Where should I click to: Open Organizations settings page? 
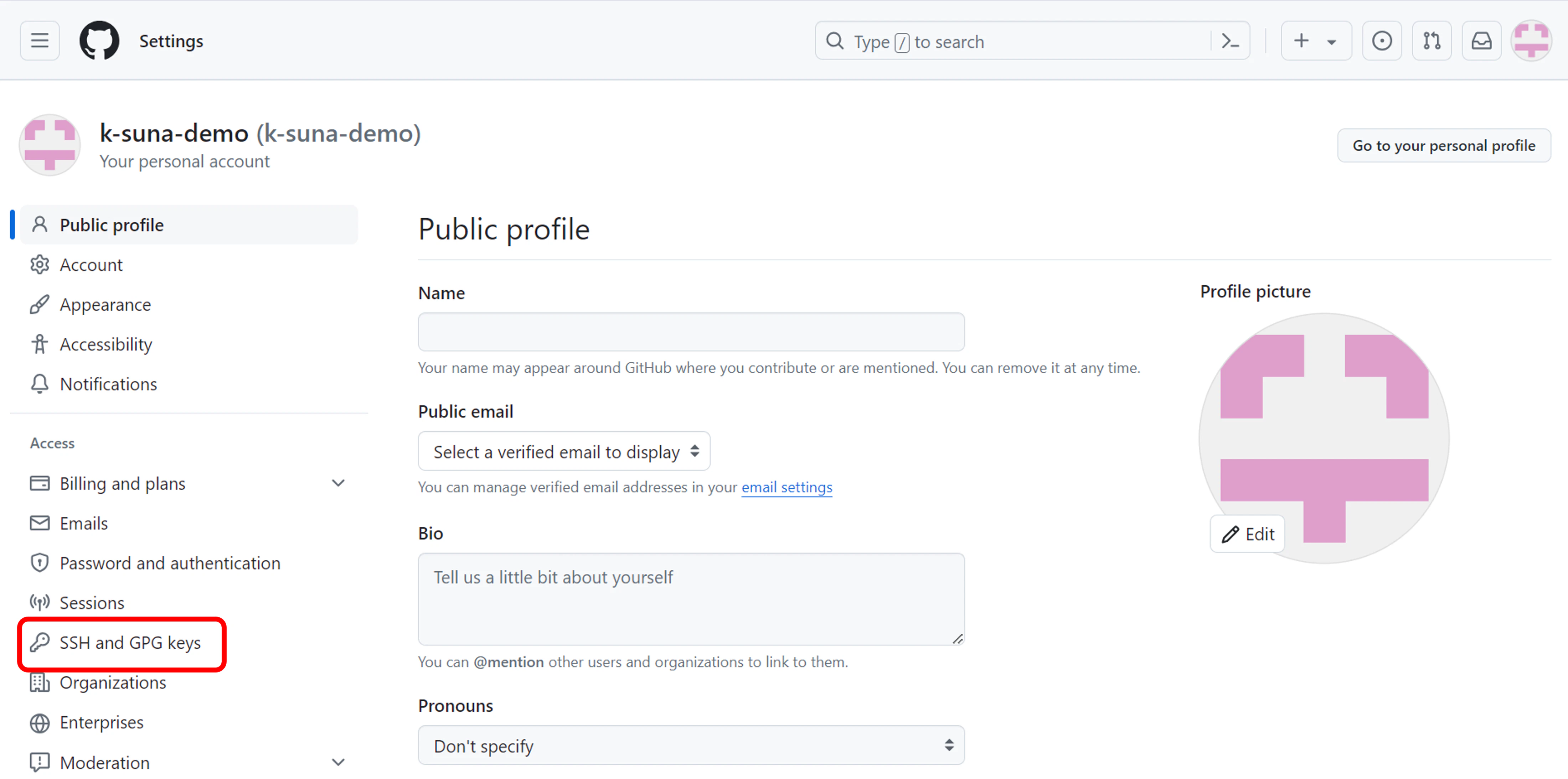(x=189, y=682)
